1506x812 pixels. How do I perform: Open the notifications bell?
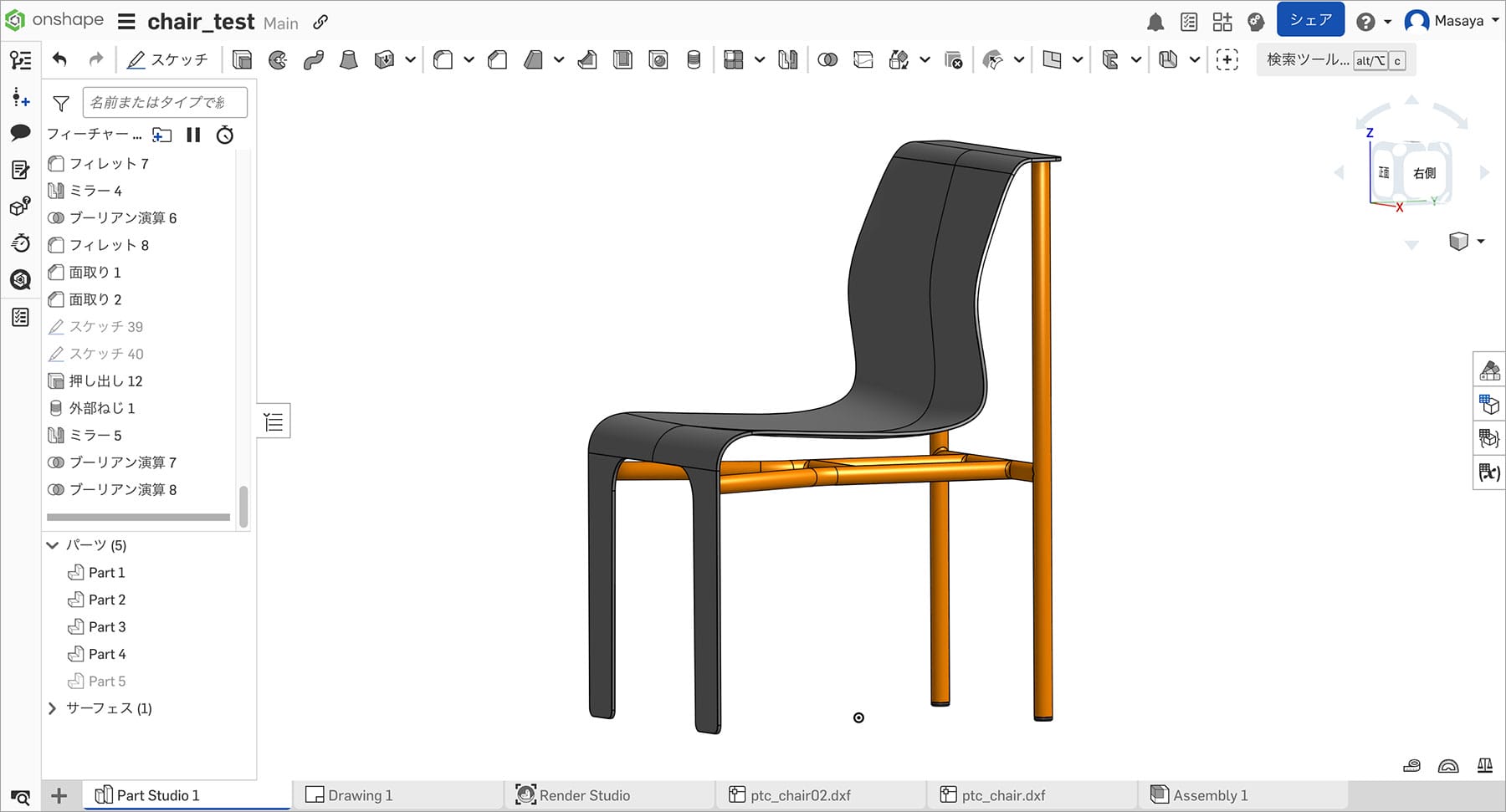click(x=1155, y=22)
